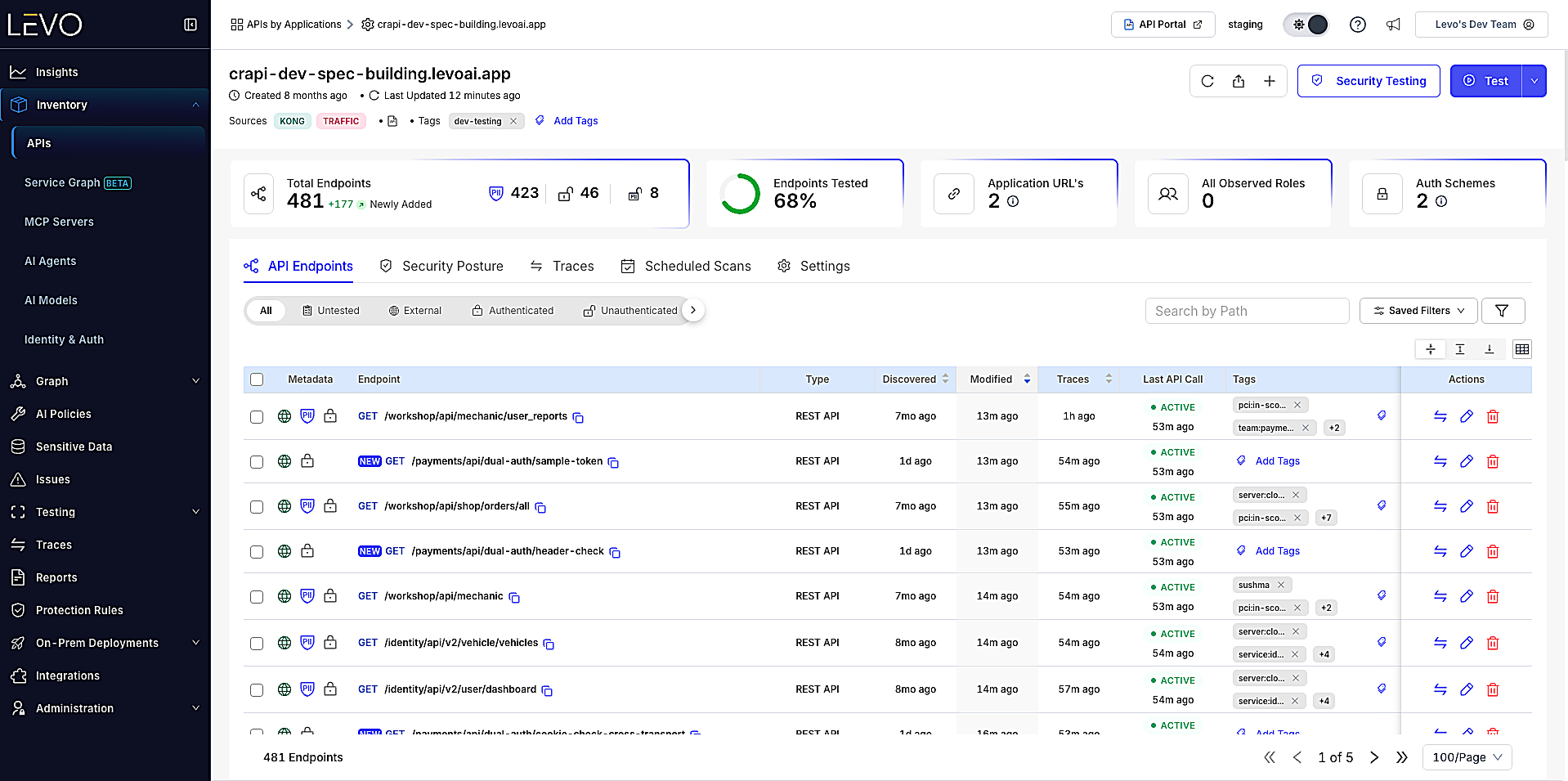Viewport: 1568px width, 781px height.
Task: Check the /workshop/api/shop/orders/all row checkbox
Action: tap(257, 507)
